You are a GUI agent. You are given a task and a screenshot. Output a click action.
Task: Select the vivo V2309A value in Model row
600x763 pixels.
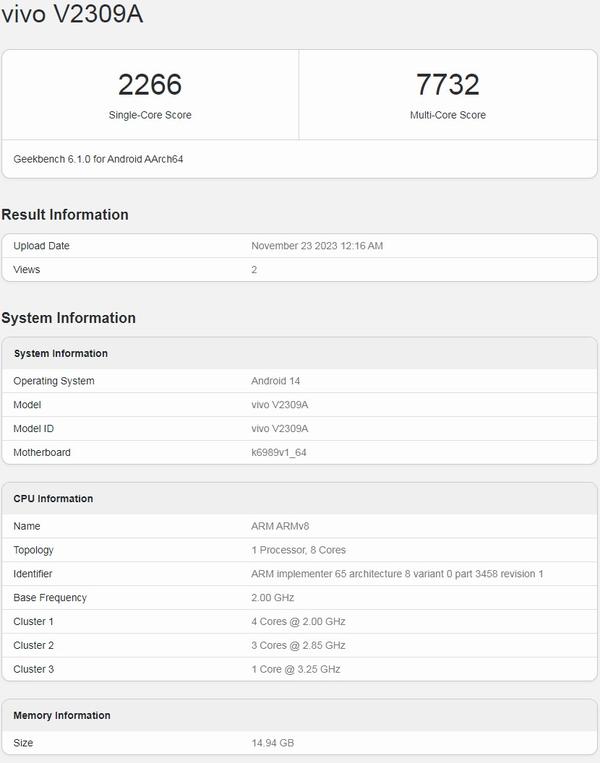click(280, 405)
